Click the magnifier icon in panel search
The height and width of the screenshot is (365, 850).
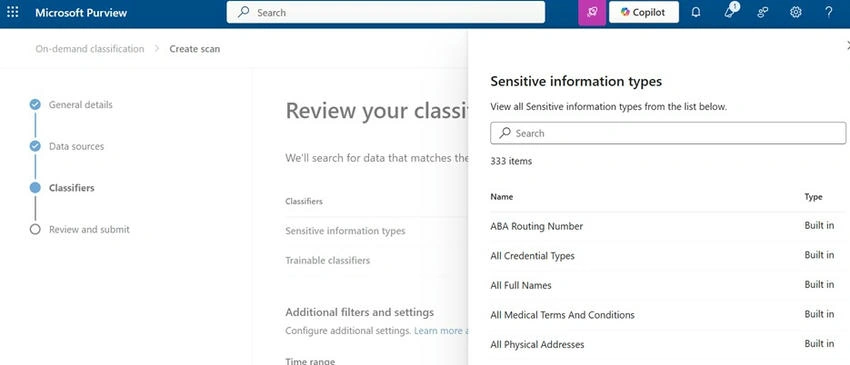(x=505, y=133)
